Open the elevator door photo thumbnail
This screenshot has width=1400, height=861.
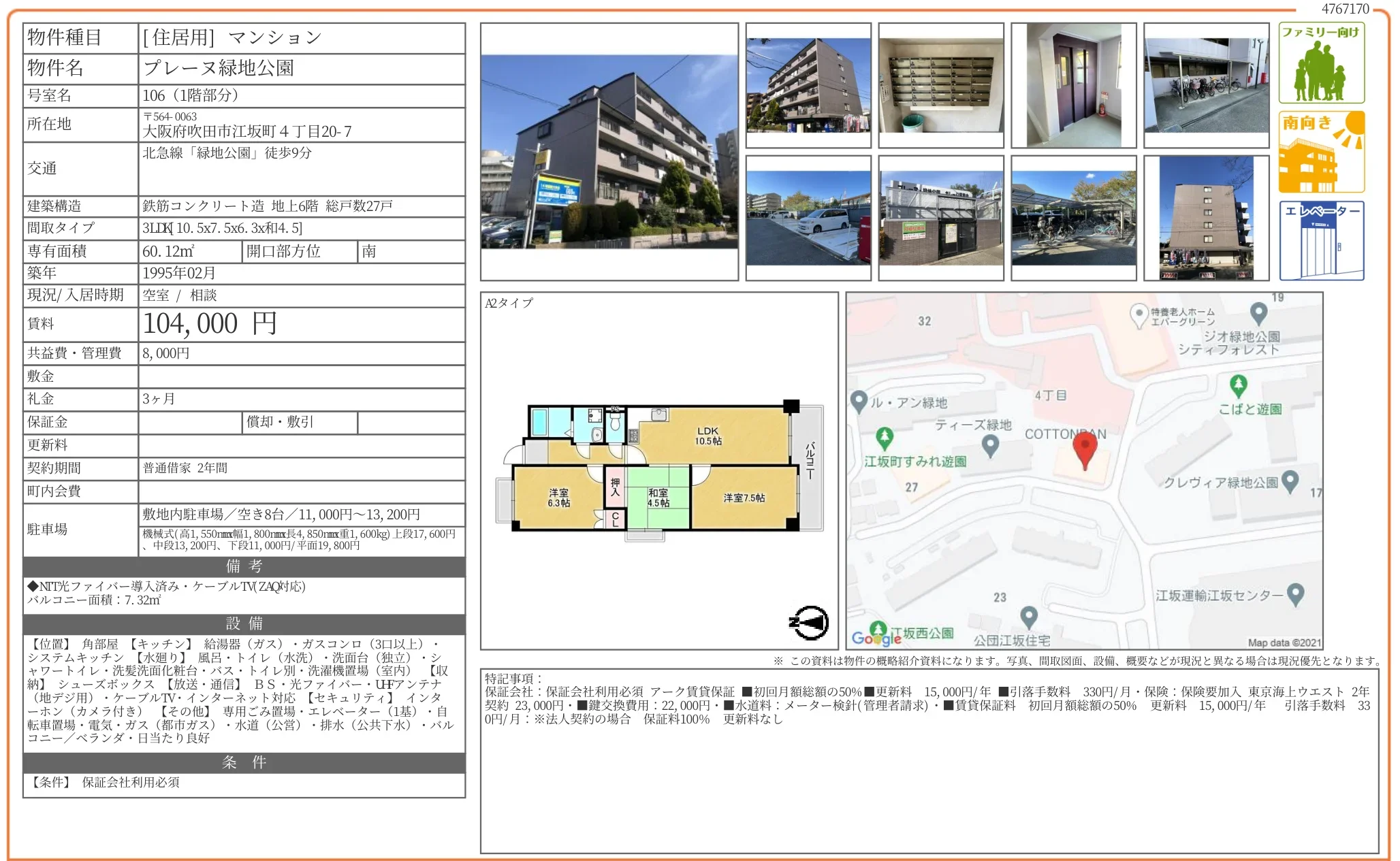pyautogui.click(x=1073, y=86)
